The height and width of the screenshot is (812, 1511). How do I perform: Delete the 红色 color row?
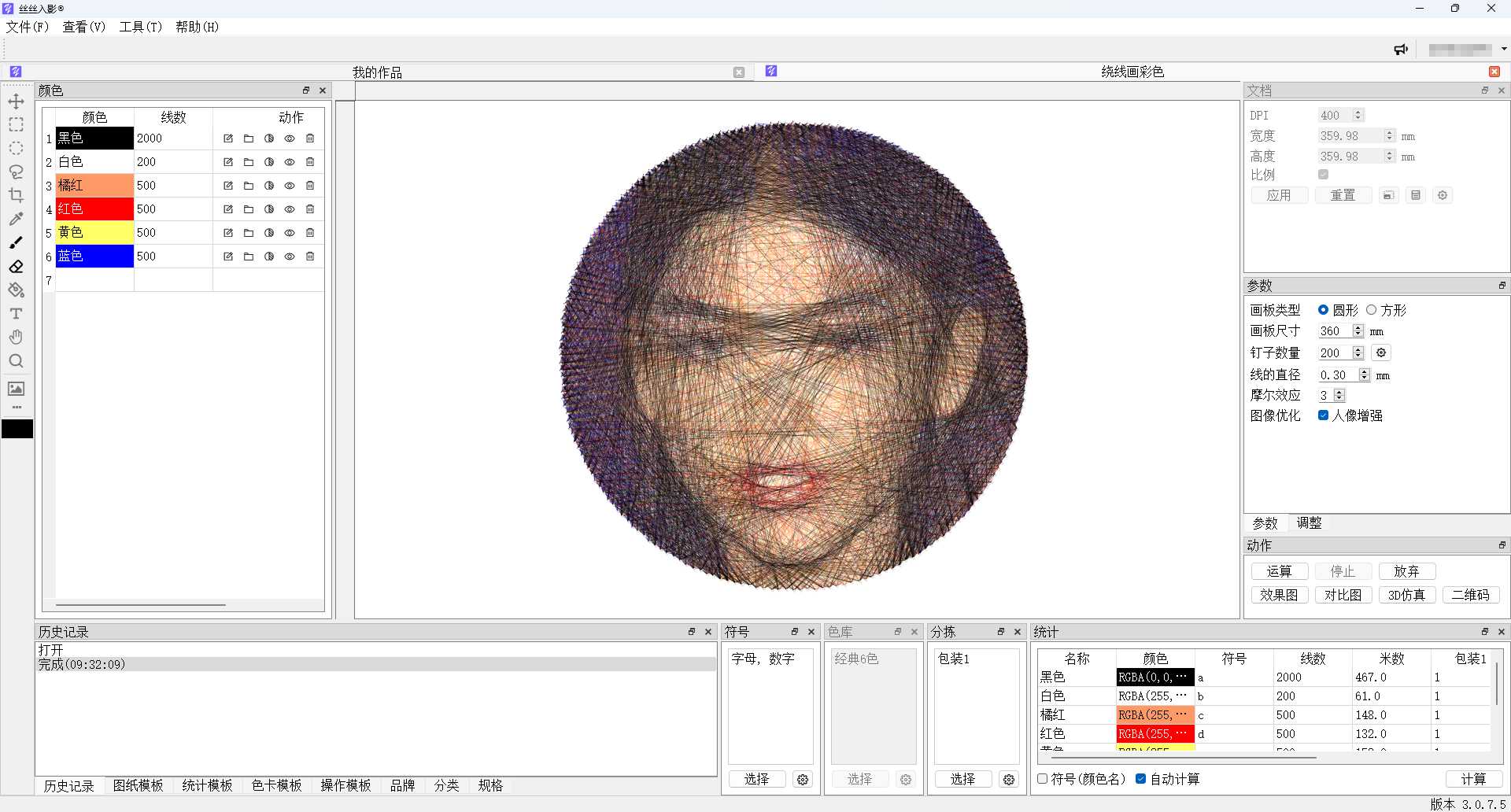click(x=310, y=209)
